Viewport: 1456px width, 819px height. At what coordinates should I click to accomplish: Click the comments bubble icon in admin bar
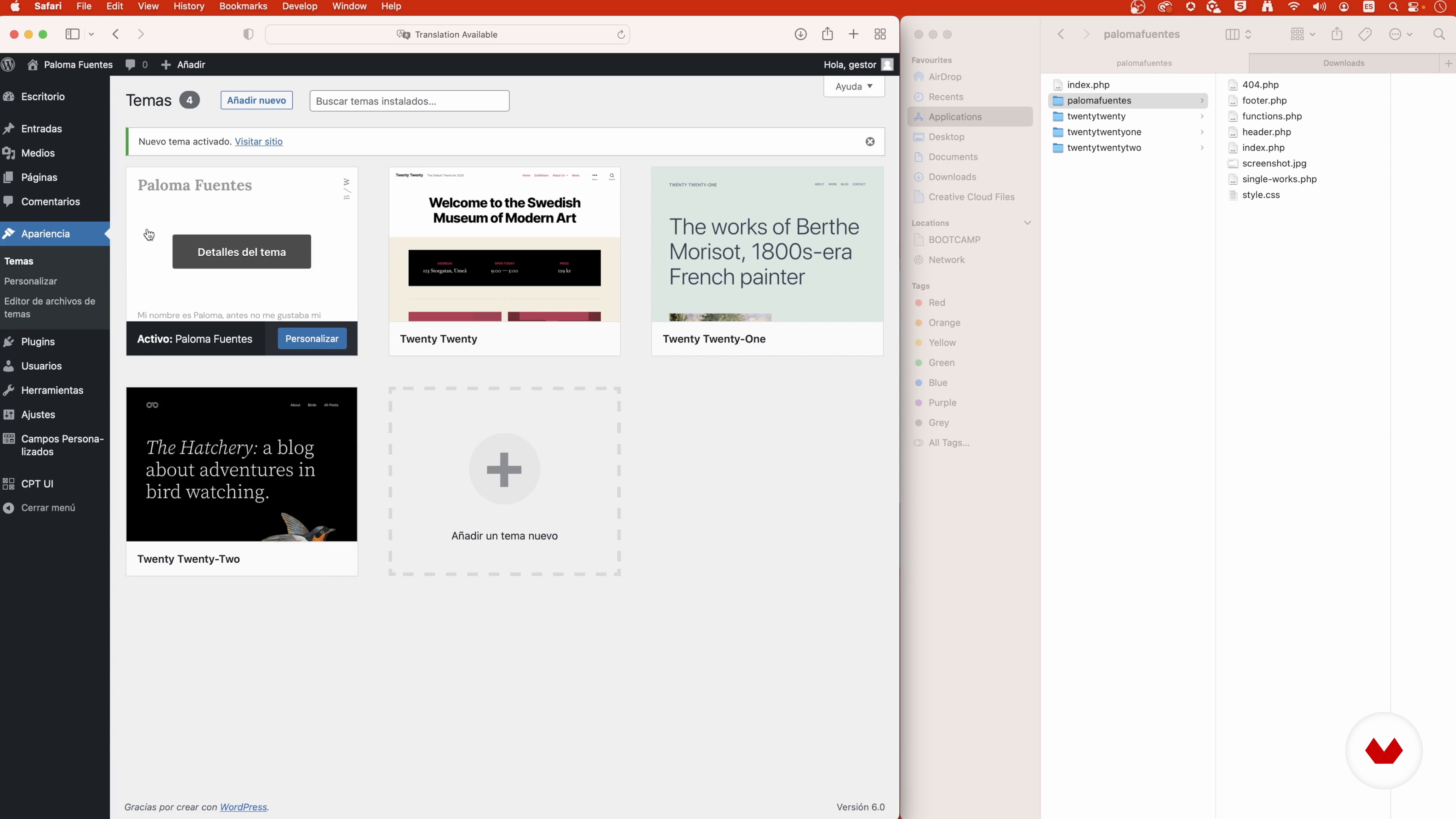(x=130, y=64)
